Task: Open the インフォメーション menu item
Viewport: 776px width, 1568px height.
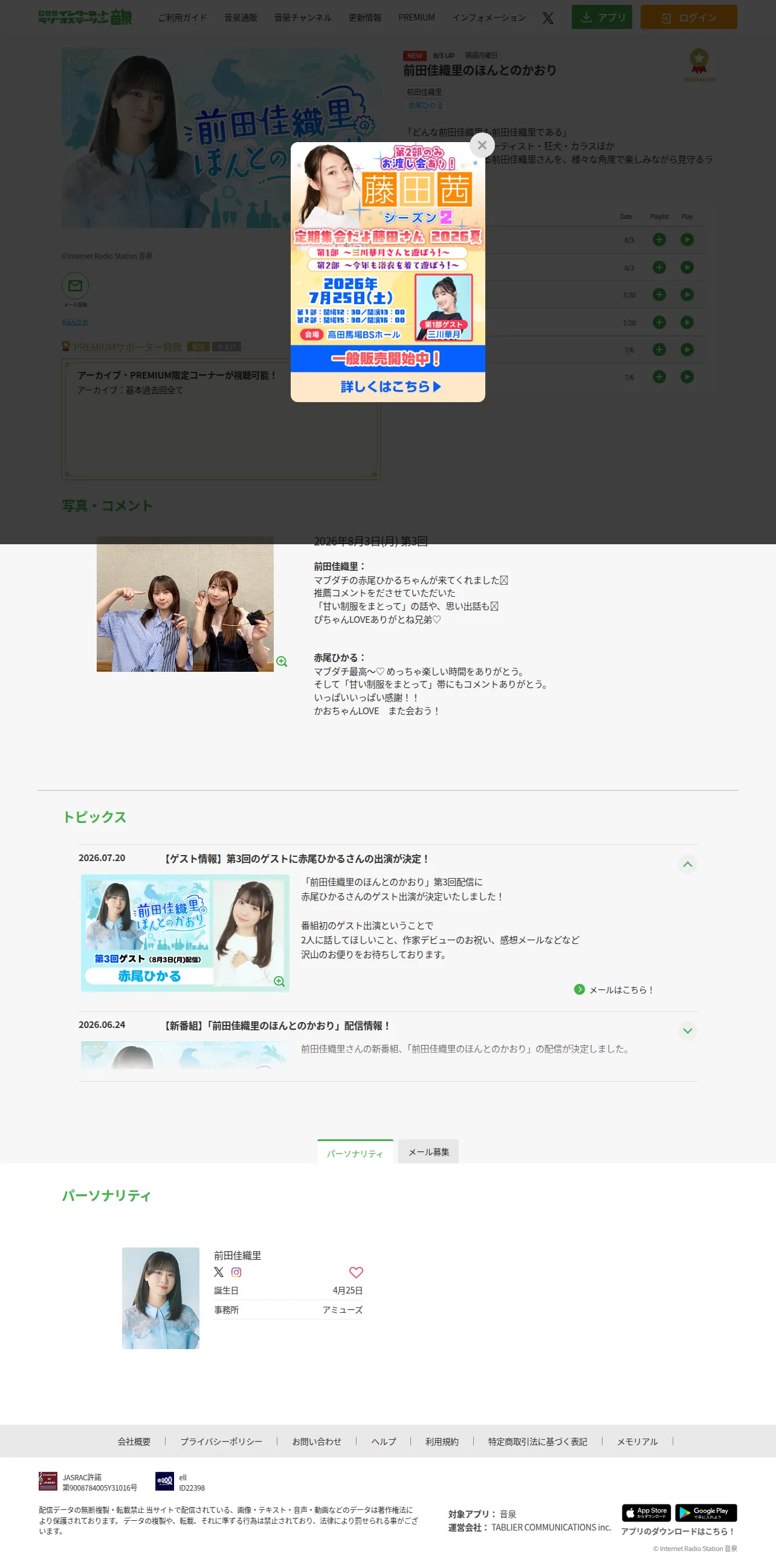Action: coord(489,18)
